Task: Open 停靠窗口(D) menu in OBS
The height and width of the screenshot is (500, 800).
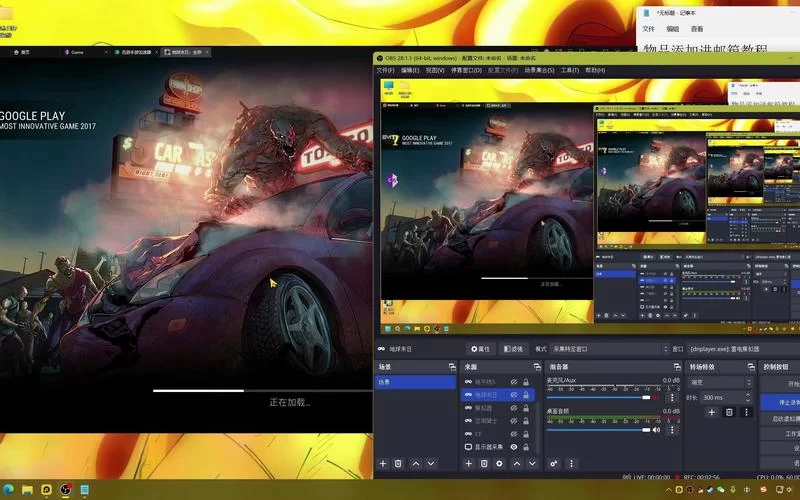Action: [x=466, y=70]
